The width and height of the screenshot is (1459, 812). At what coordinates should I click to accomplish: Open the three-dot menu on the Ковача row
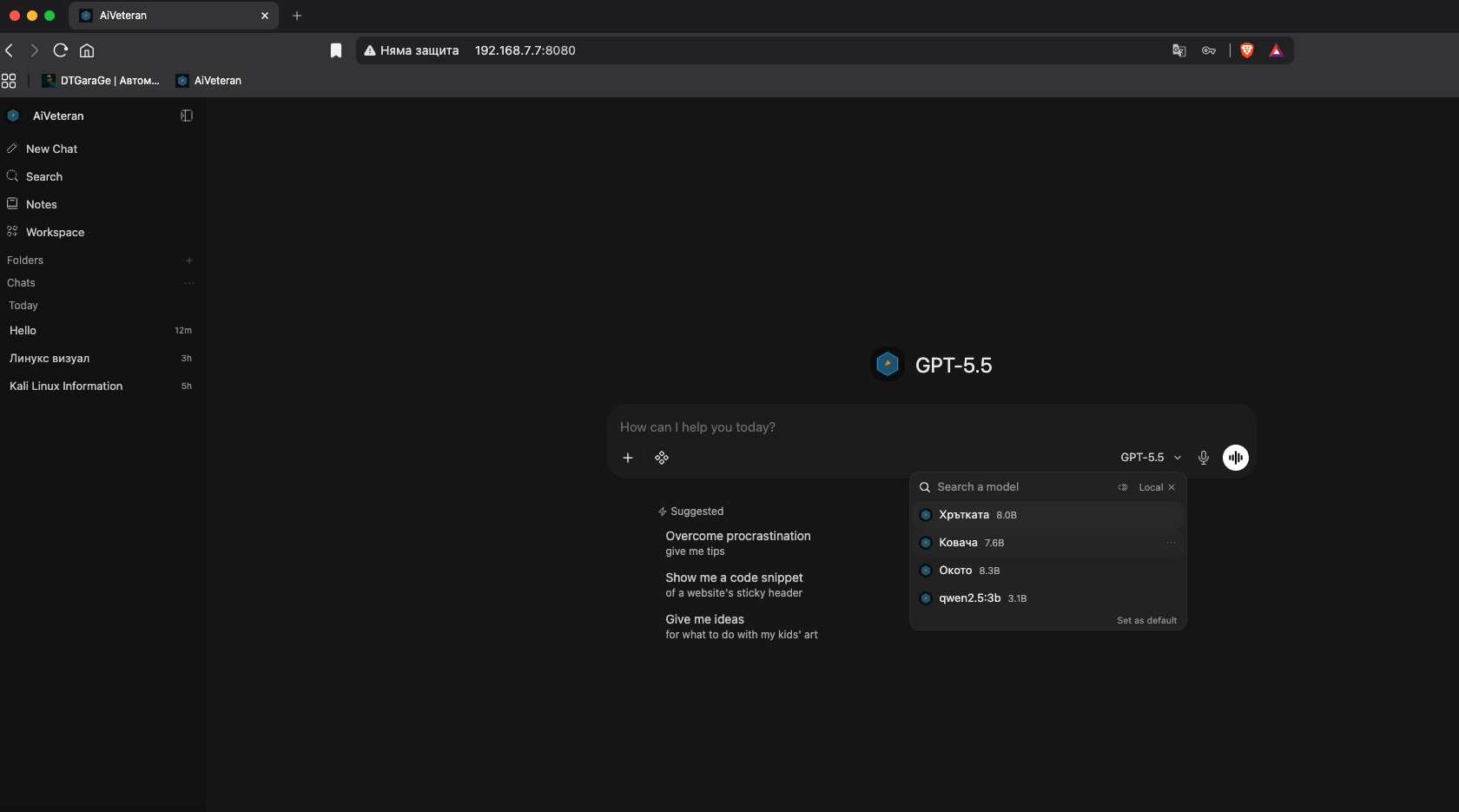click(1171, 543)
